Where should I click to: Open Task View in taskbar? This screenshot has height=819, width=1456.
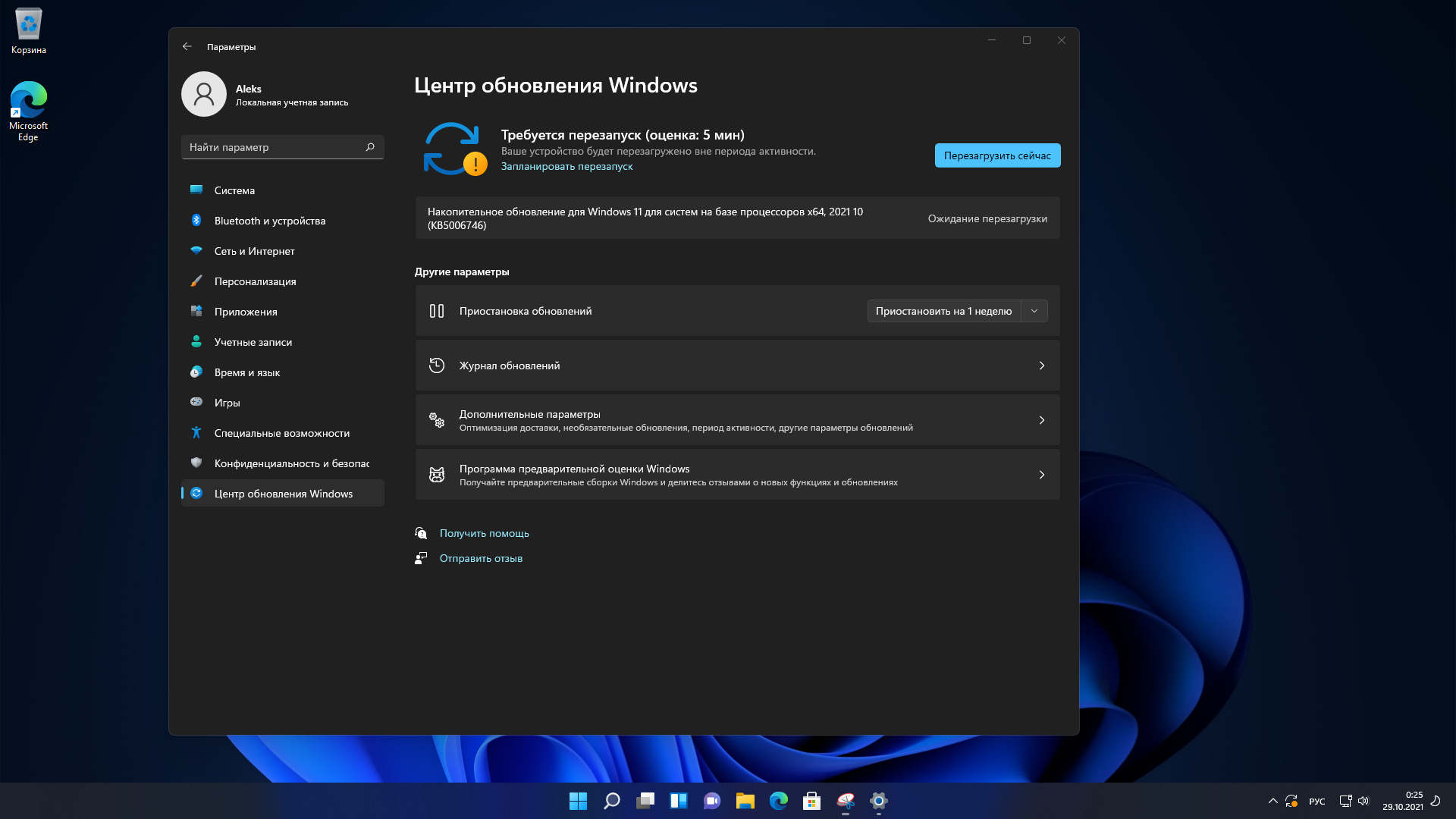click(x=645, y=801)
